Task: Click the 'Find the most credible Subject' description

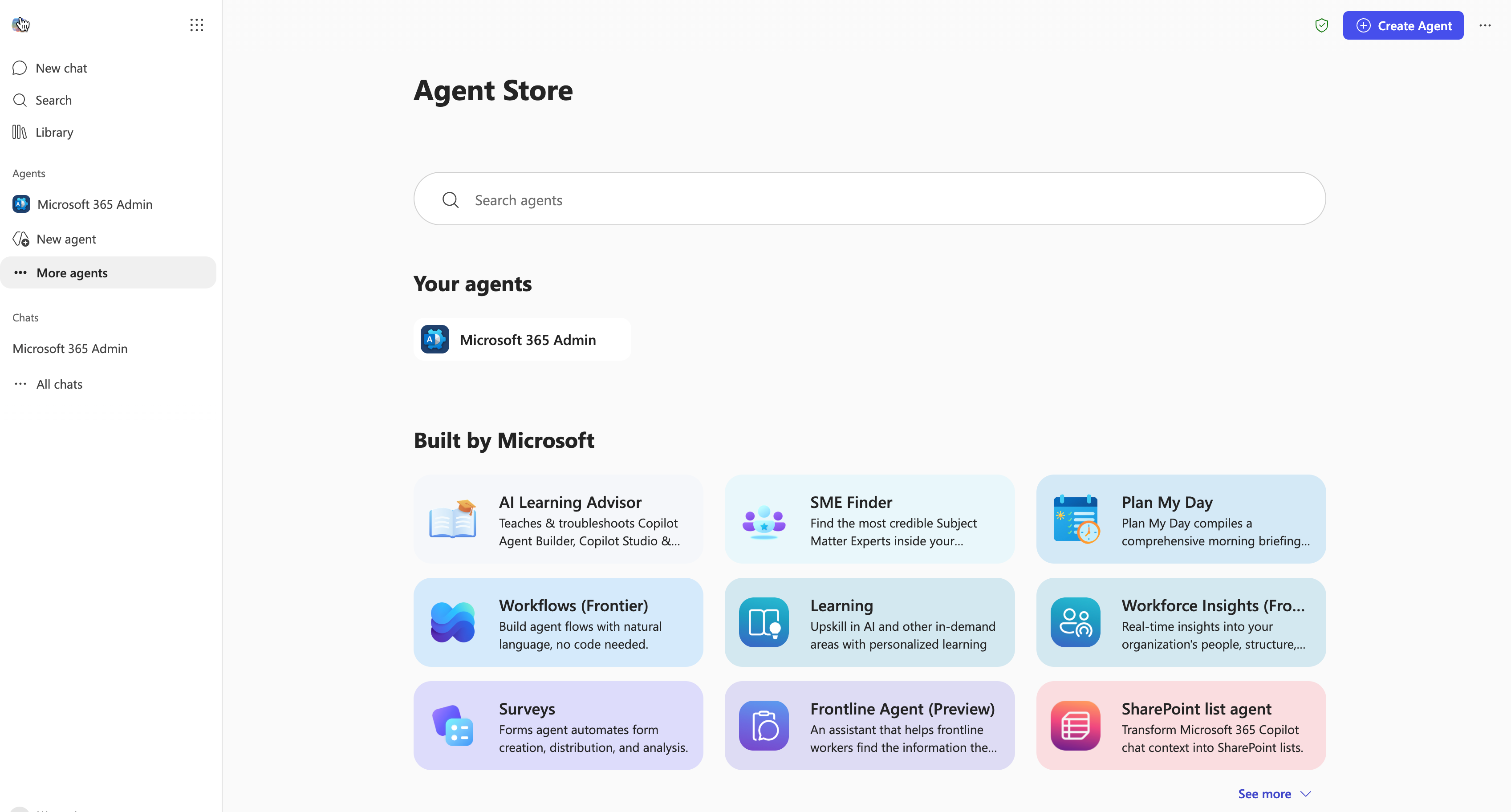Action: coord(894,524)
